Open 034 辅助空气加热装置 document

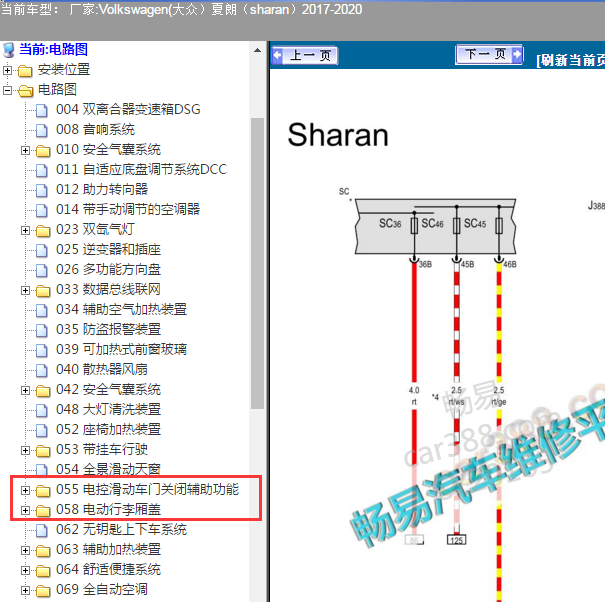[x=121, y=309]
